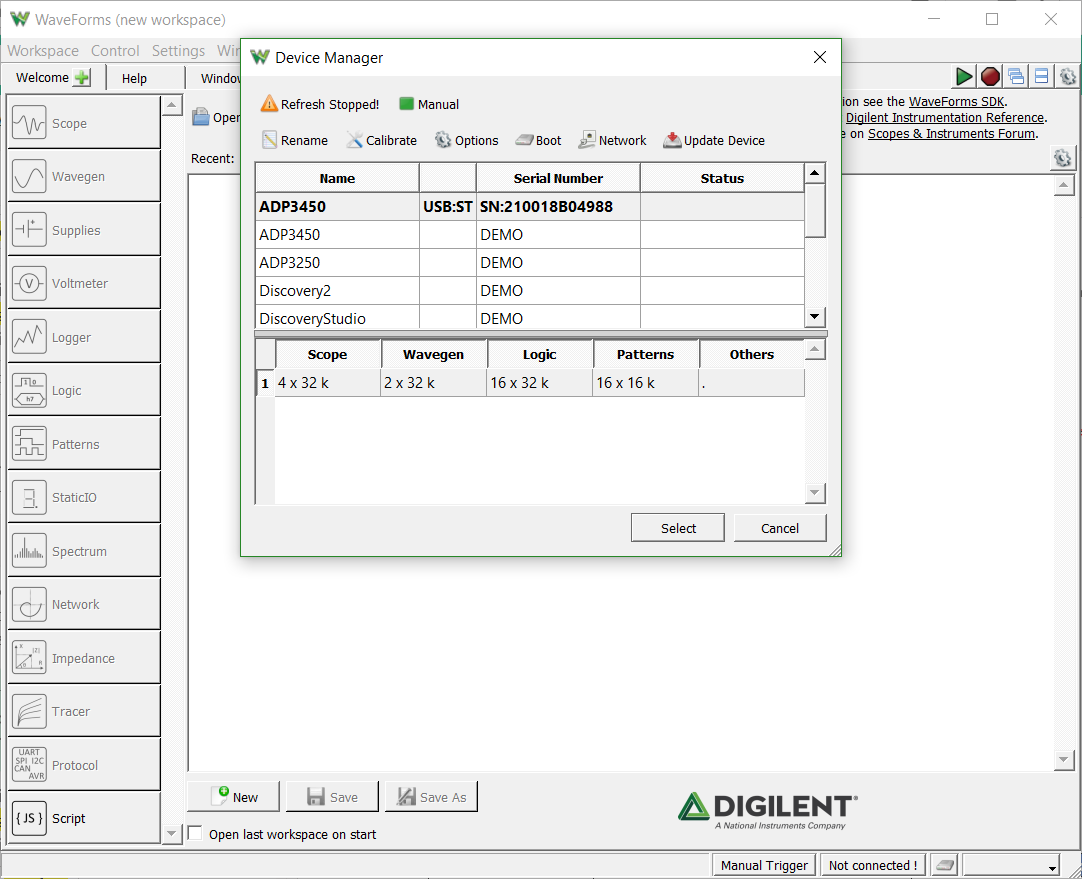This screenshot has height=879, width=1082.
Task: Open the Workspace menu
Action: 43,50
